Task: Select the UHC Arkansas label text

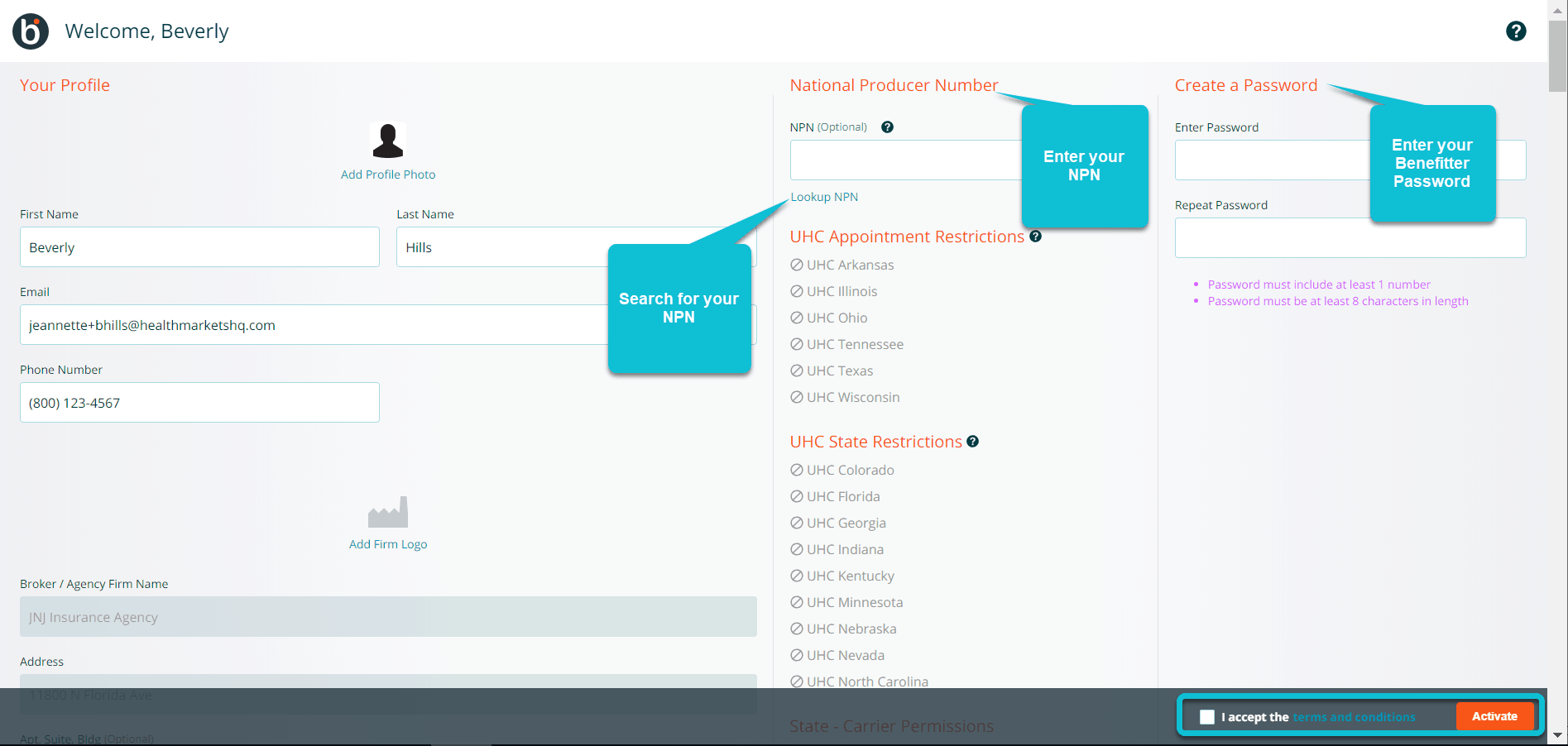Action: 851,265
